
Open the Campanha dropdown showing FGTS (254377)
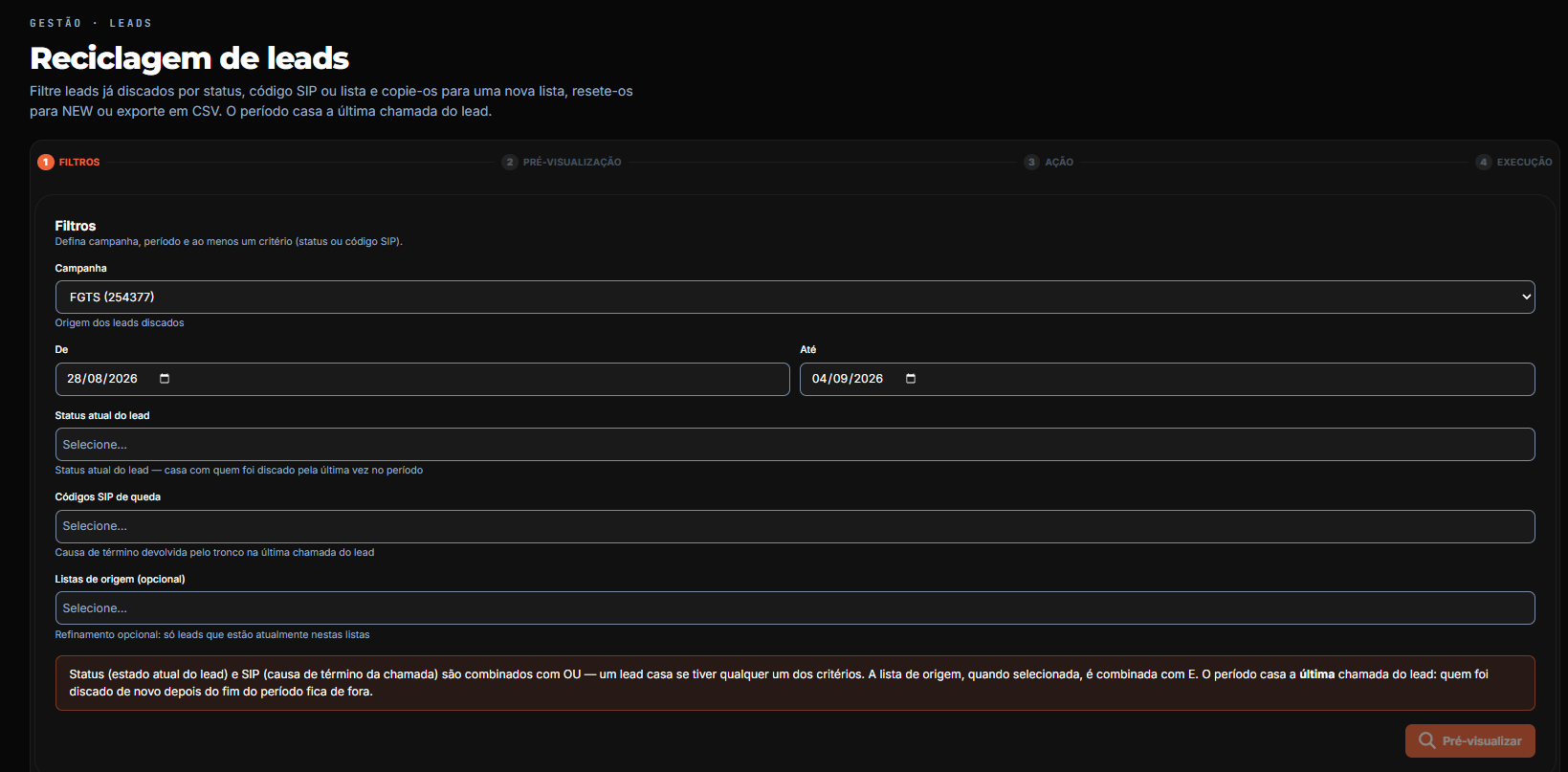tap(795, 297)
